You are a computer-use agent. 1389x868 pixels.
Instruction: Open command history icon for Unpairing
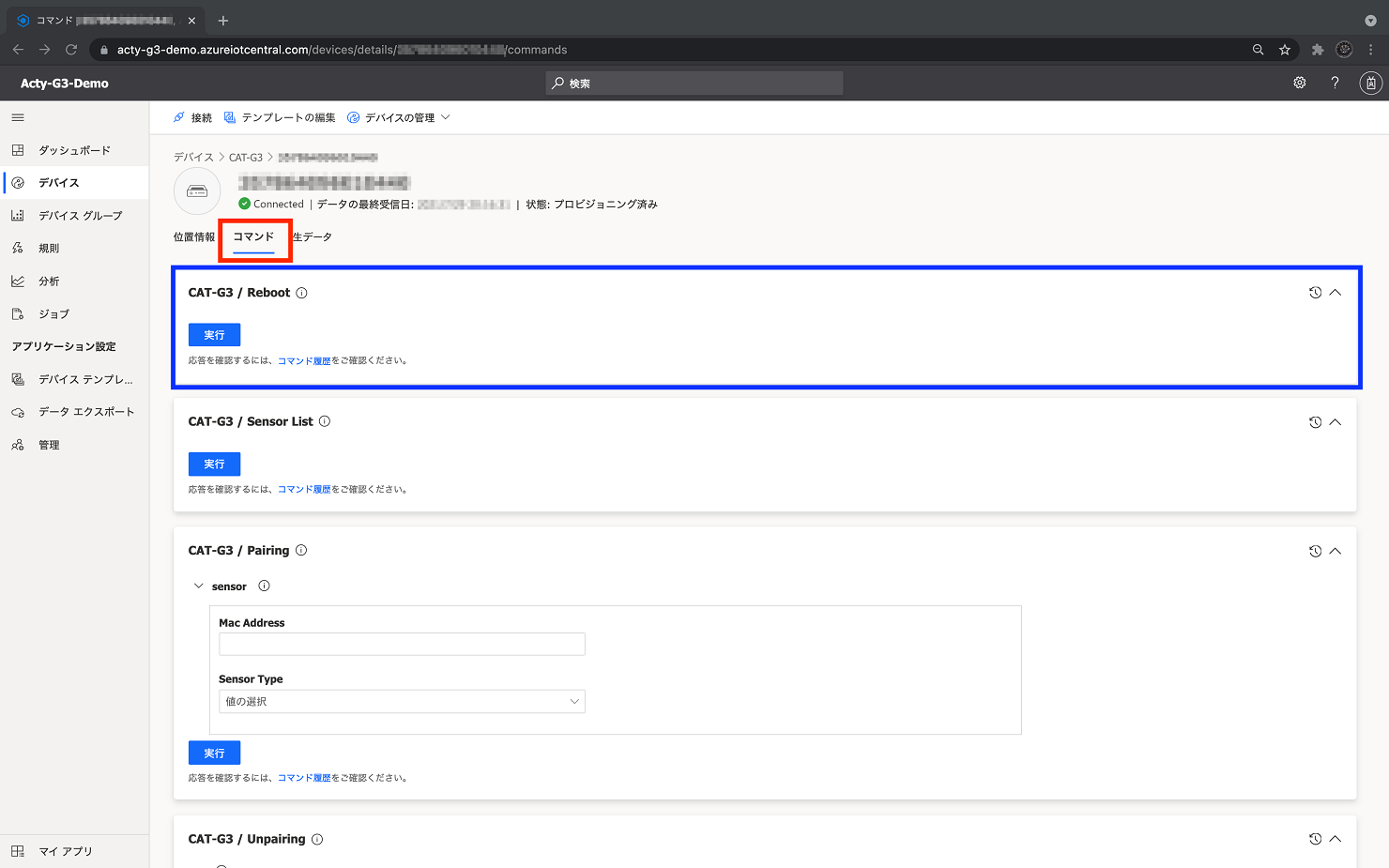tap(1315, 839)
